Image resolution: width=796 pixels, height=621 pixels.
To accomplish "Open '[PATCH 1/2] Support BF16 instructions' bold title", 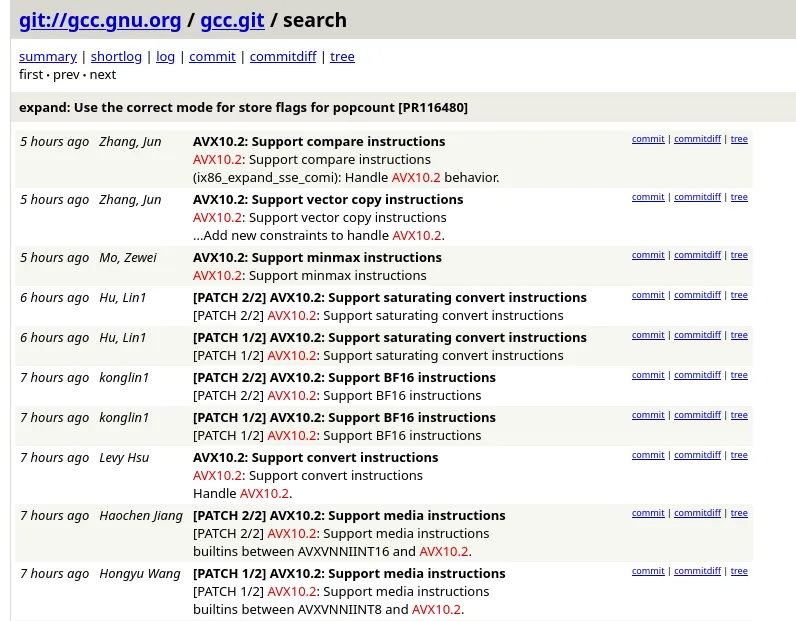I will point(344,417).
